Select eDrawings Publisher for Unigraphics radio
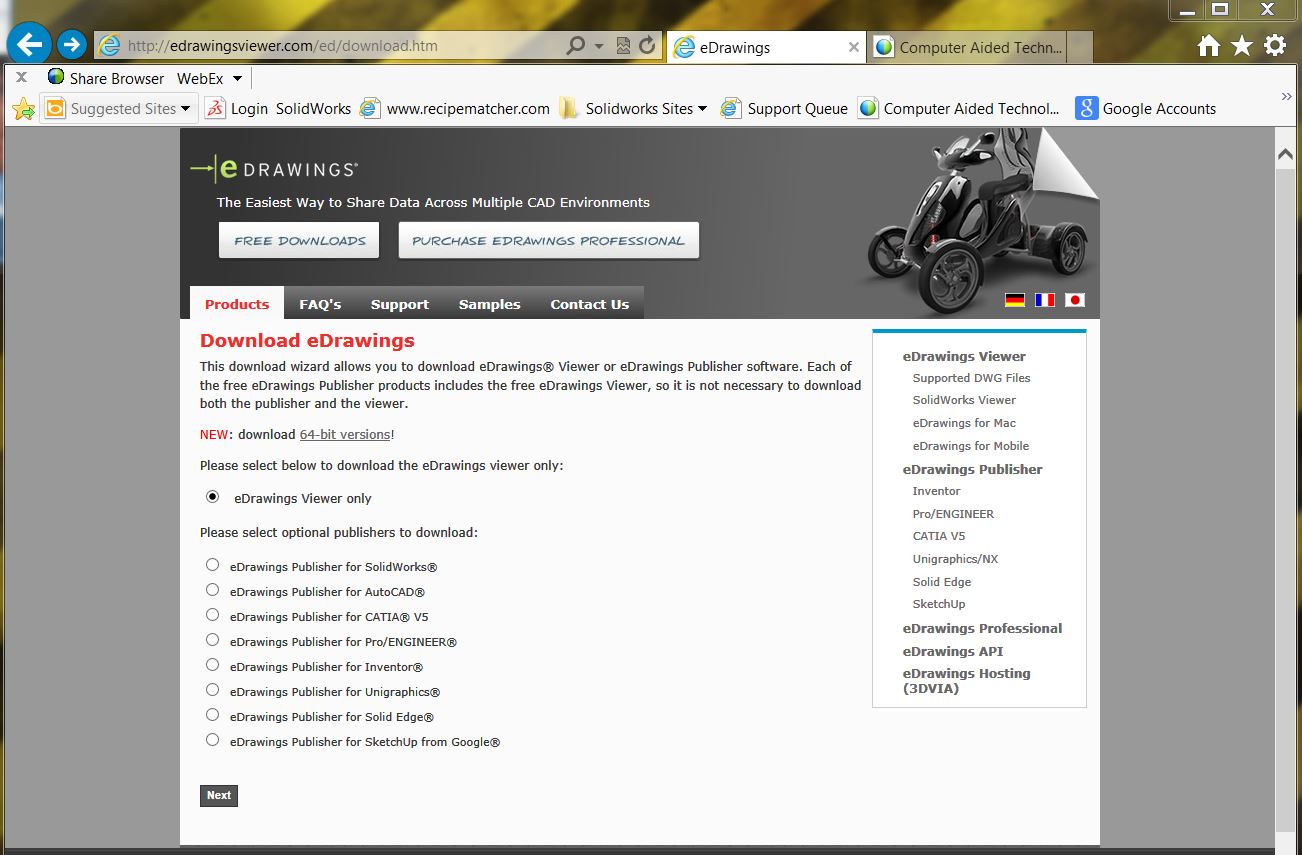 (212, 690)
